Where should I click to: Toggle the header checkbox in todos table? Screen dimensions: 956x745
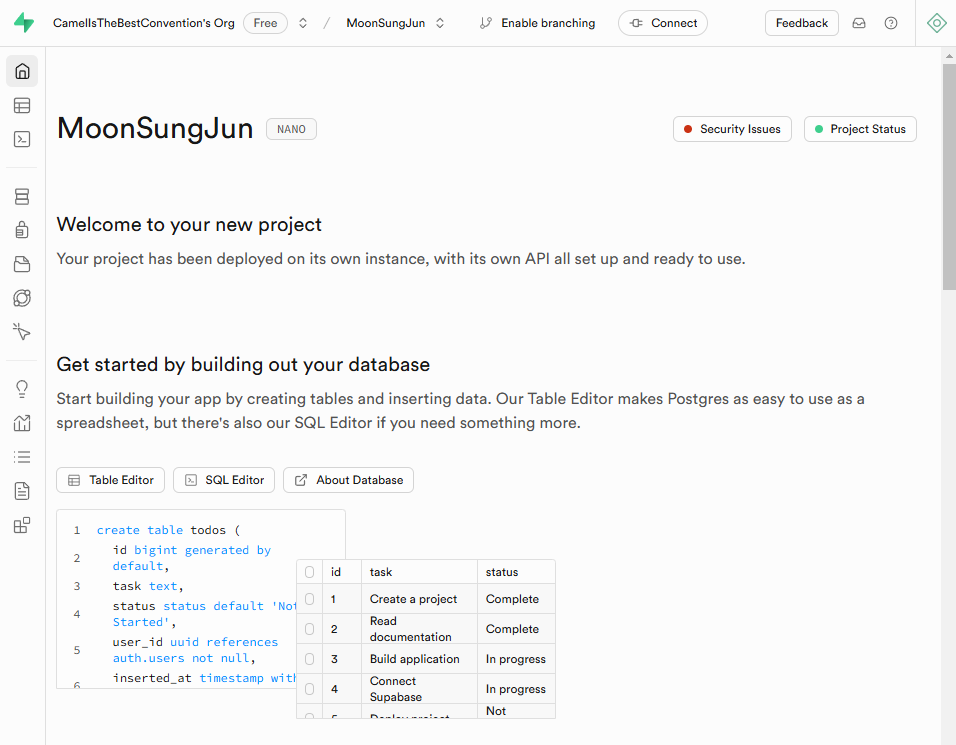pos(310,572)
